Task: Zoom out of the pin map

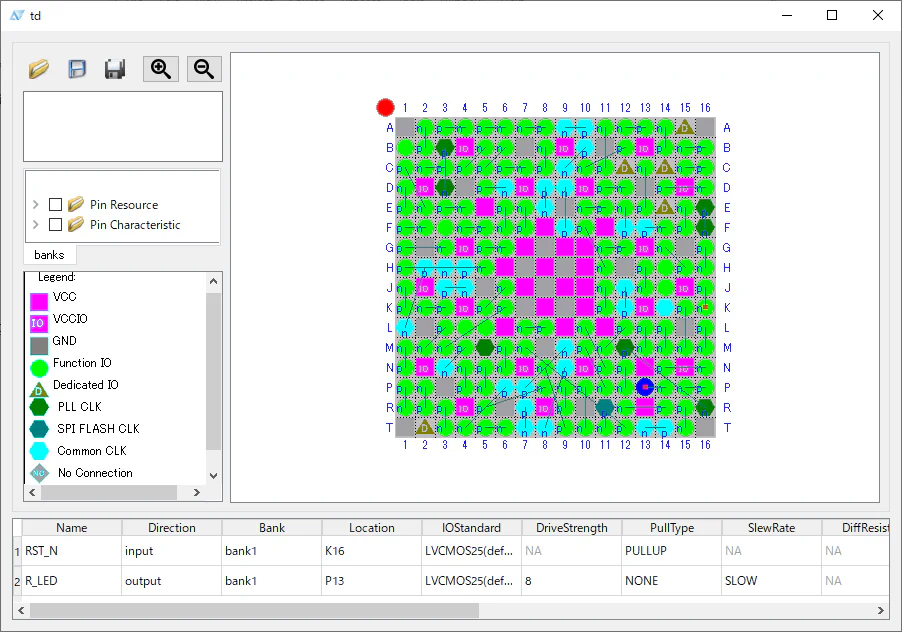Action: 204,69
